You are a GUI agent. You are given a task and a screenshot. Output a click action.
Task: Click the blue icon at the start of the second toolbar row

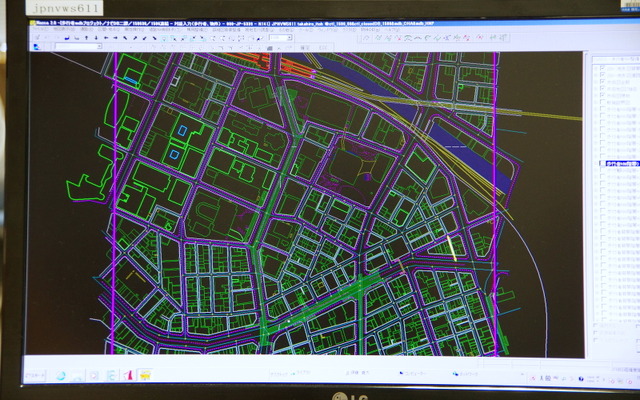pyautogui.click(x=36, y=47)
